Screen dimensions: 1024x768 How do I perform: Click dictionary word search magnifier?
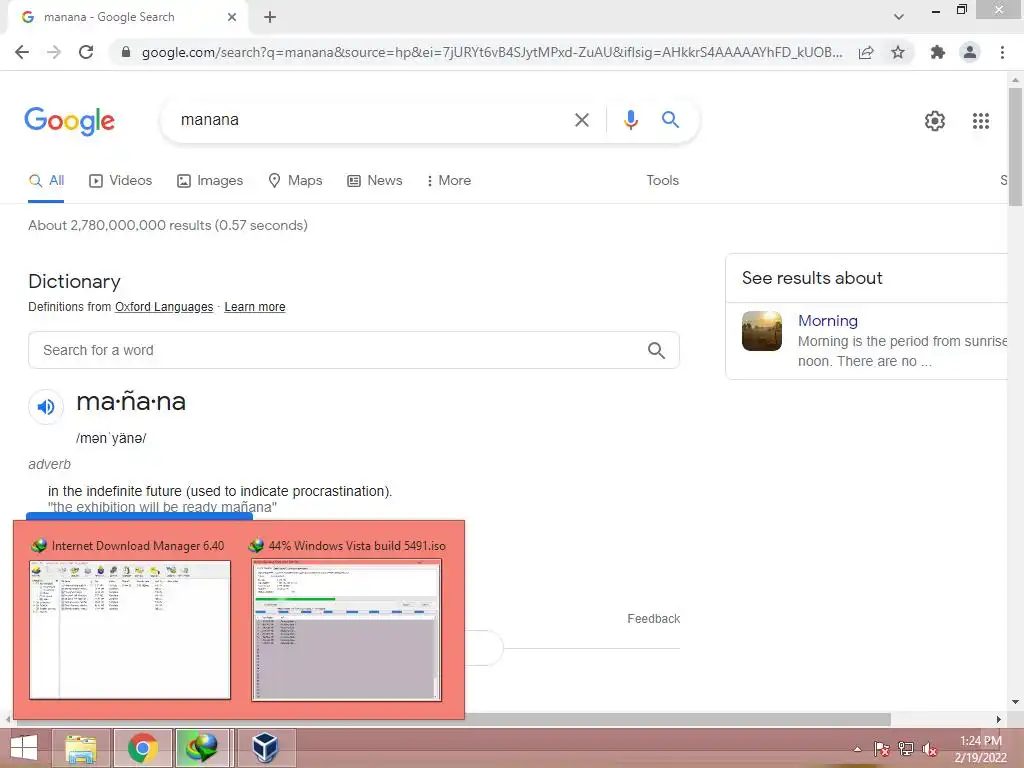tap(656, 350)
